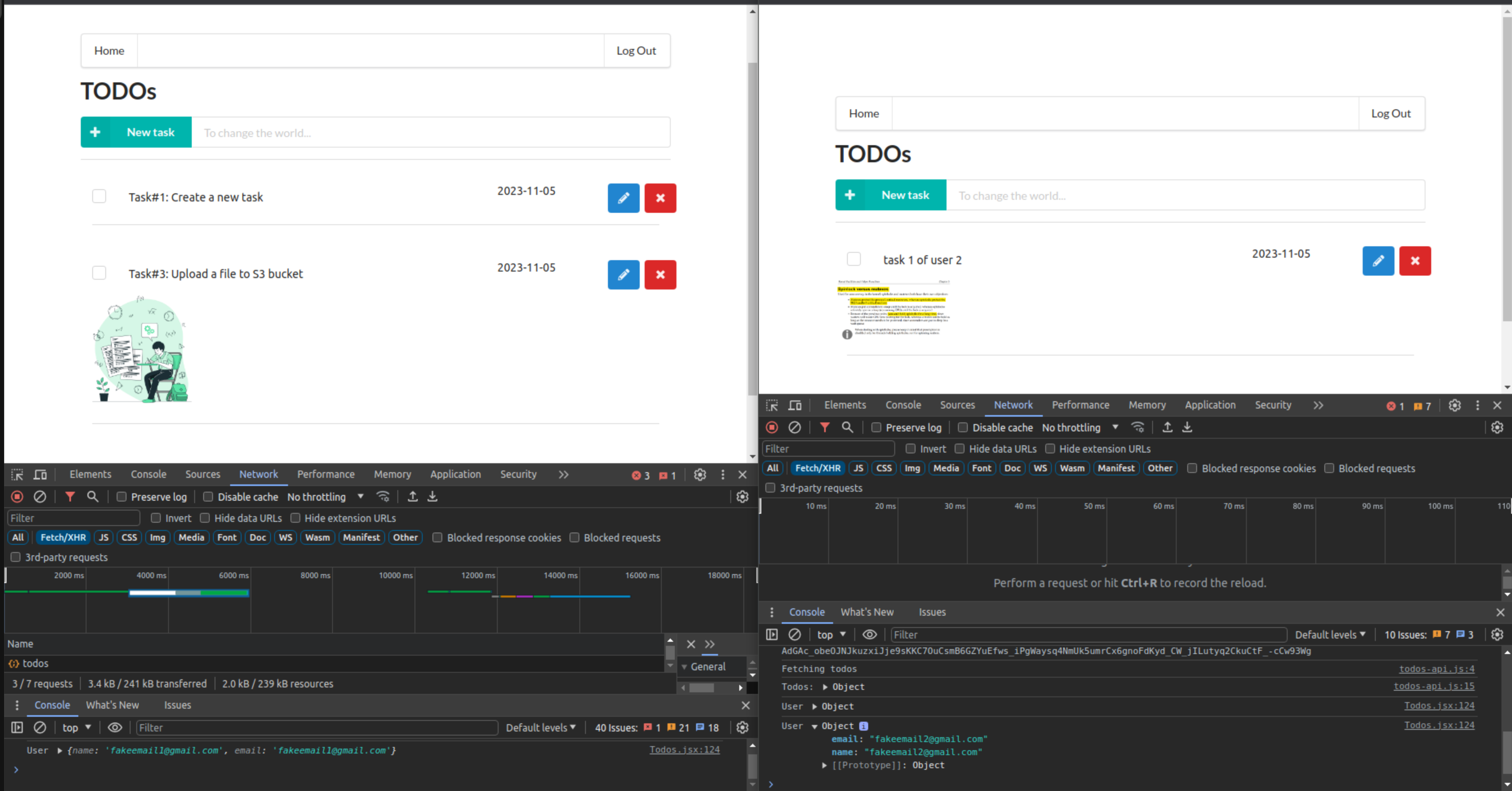This screenshot has height=791, width=1512.
Task: Click record network log icon in left DevTools
Action: coord(17,497)
